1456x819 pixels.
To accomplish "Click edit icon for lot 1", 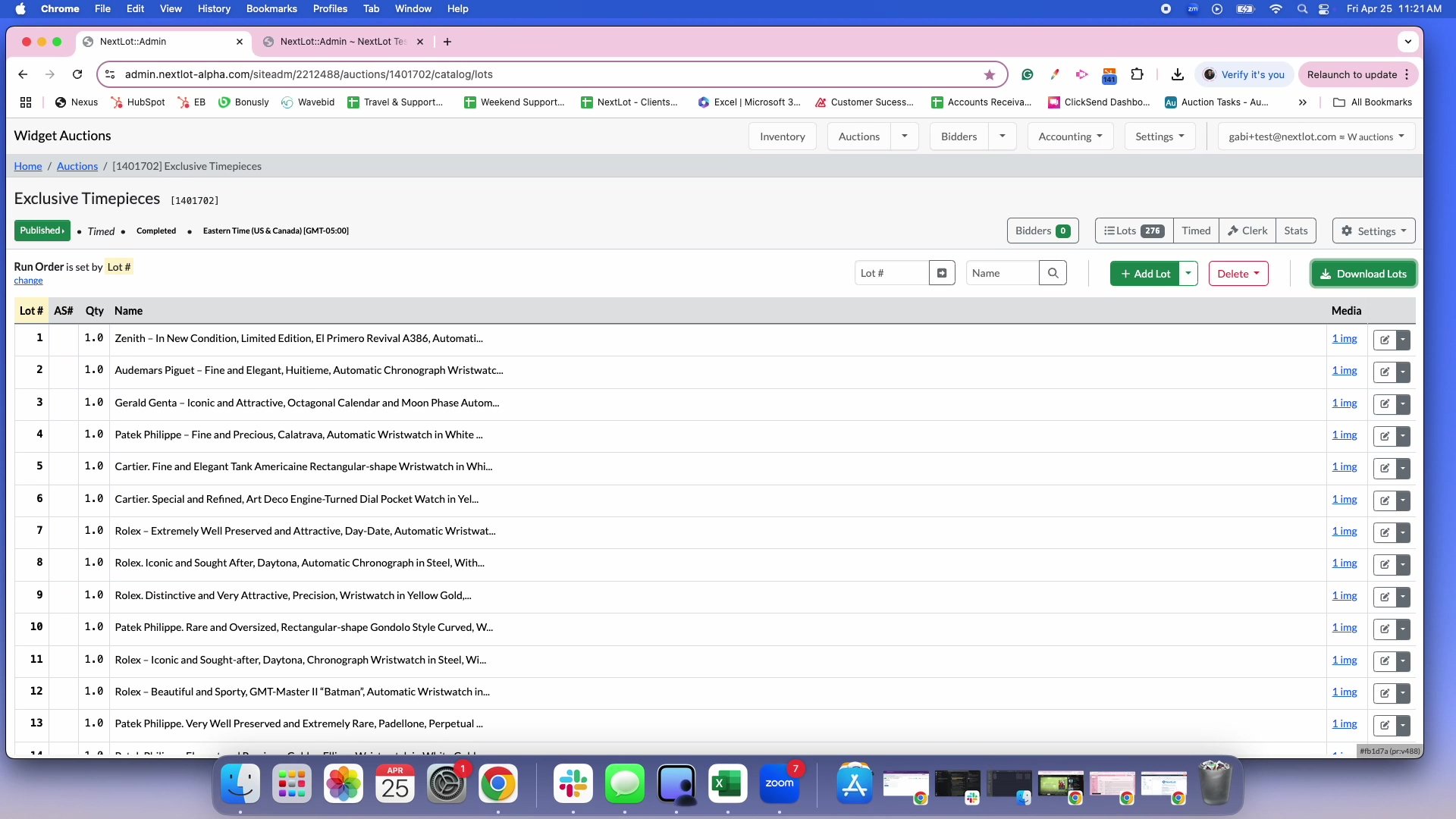I will tap(1385, 340).
